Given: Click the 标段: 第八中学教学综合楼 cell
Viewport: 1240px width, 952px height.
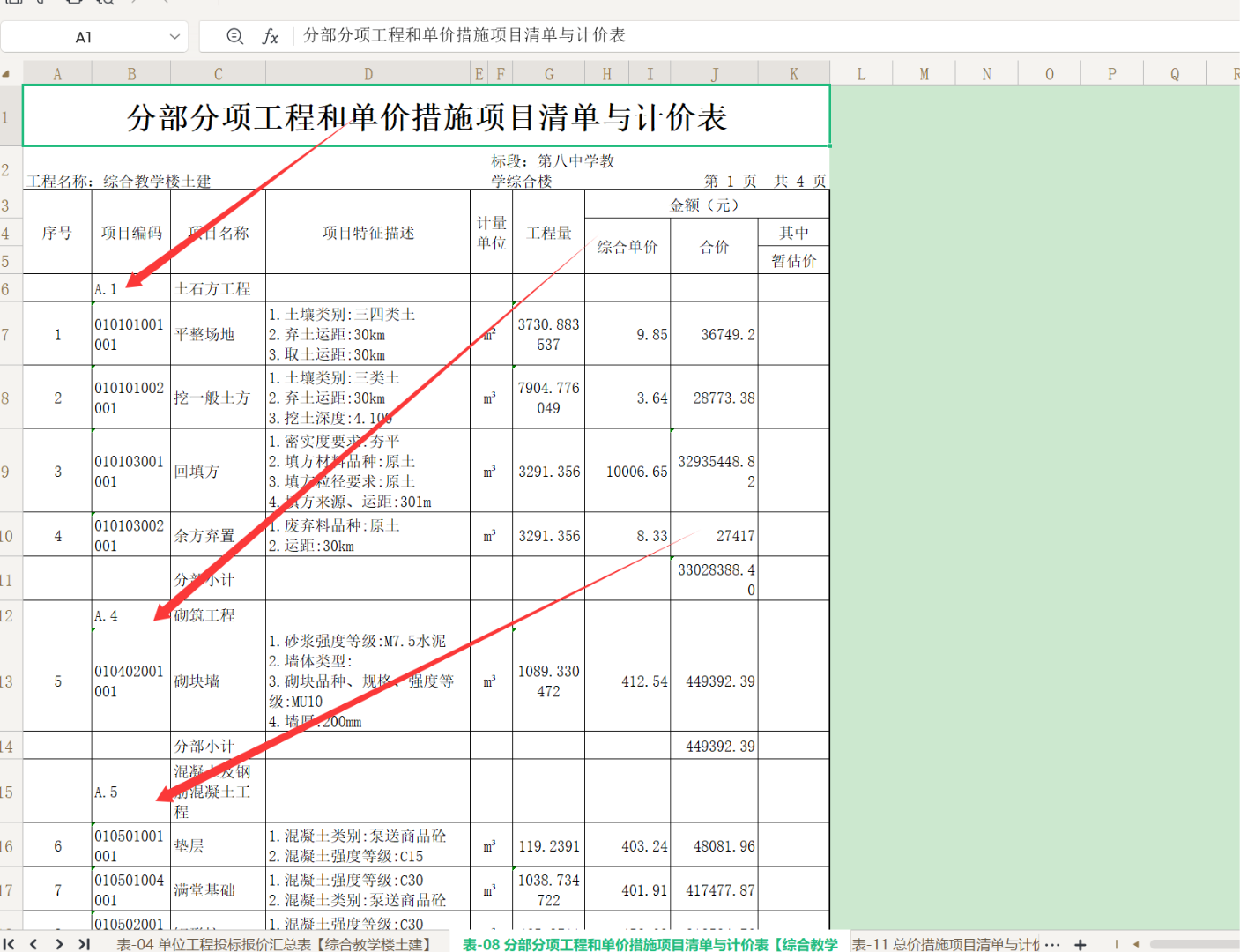Looking at the screenshot, I should tap(552, 171).
